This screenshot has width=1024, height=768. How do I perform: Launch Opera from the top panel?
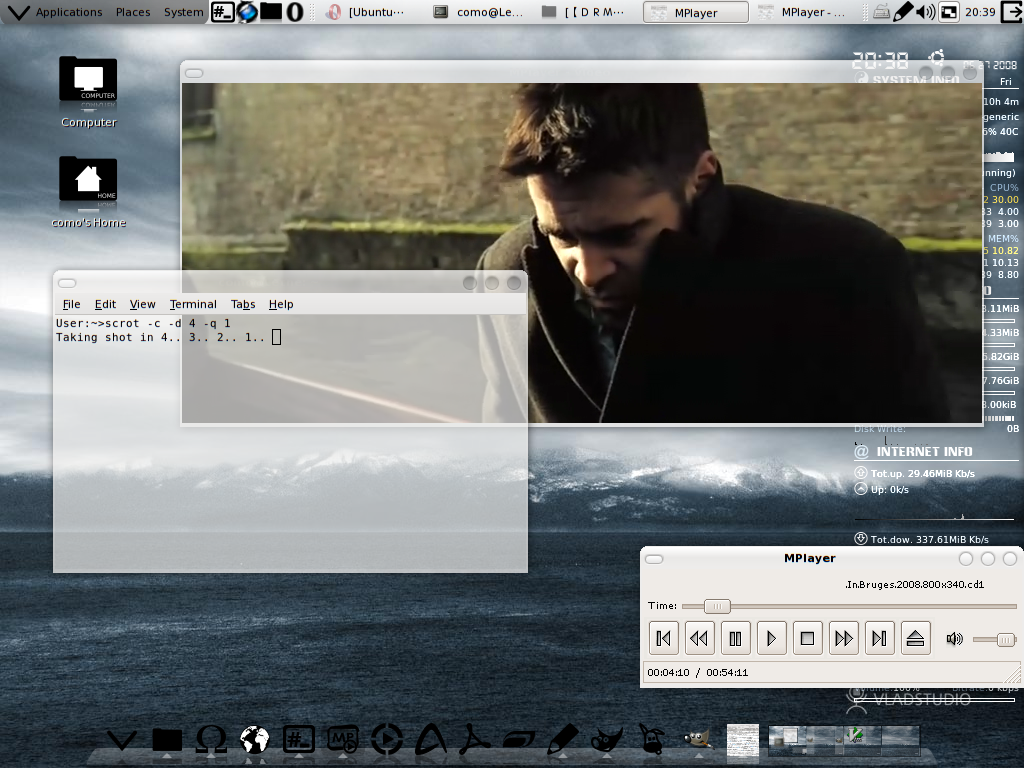(295, 12)
